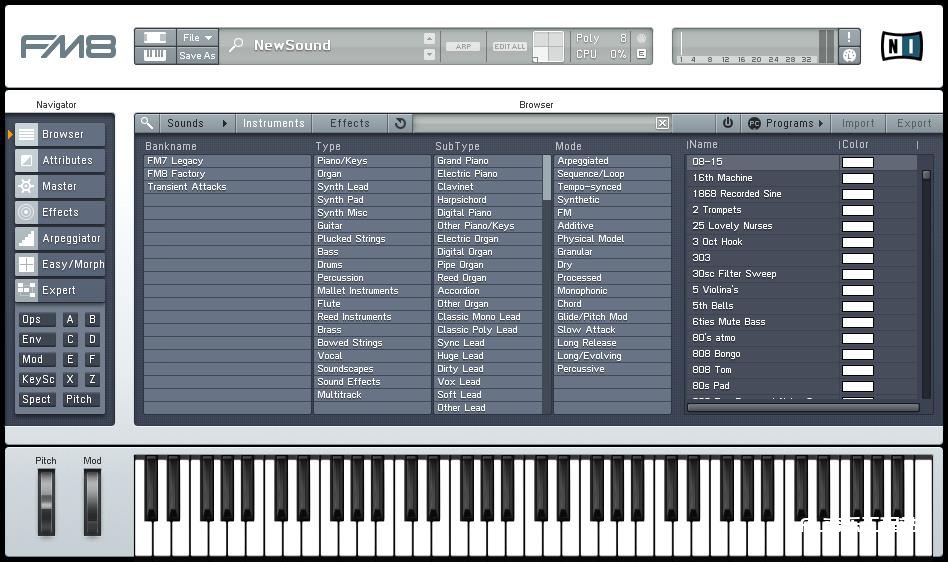The image size is (948, 562).
Task: Click the Save As button
Action: pyautogui.click(x=196, y=56)
